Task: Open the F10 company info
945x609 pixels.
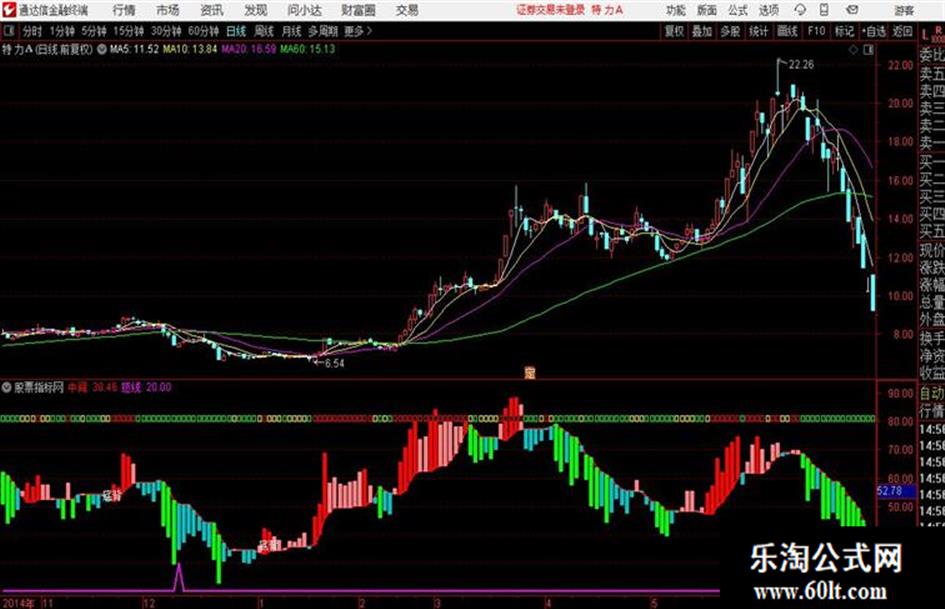Action: 816,31
